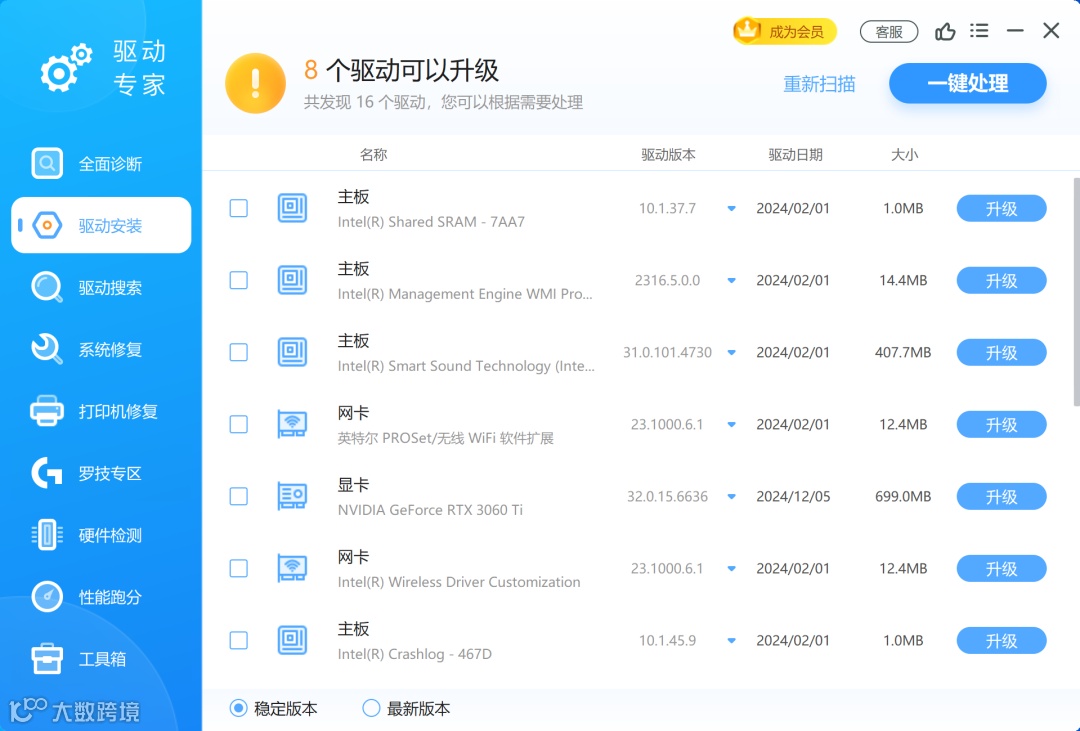Go to 系统修复 section
Viewport: 1080px width, 731px height.
point(101,349)
